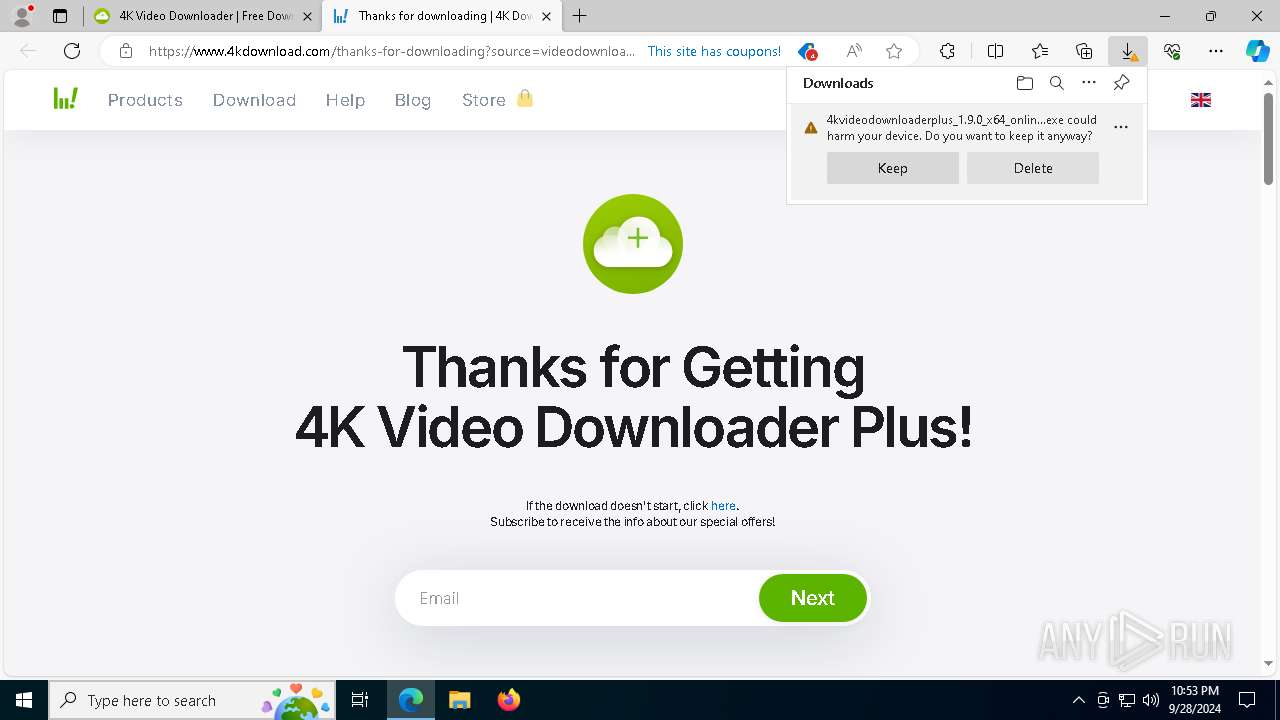Click the browser refresh button
The image size is (1280, 720).
(x=72, y=51)
